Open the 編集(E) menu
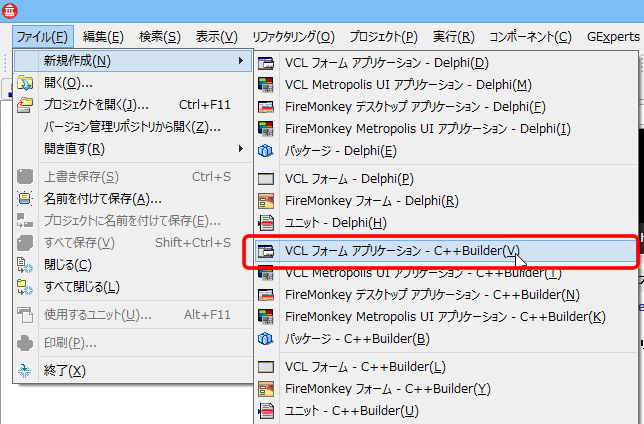 pos(103,37)
